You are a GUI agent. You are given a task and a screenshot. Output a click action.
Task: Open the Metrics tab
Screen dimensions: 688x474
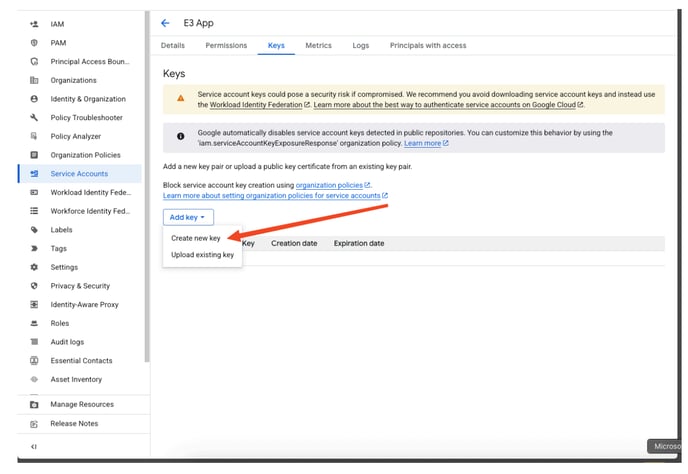pos(318,46)
